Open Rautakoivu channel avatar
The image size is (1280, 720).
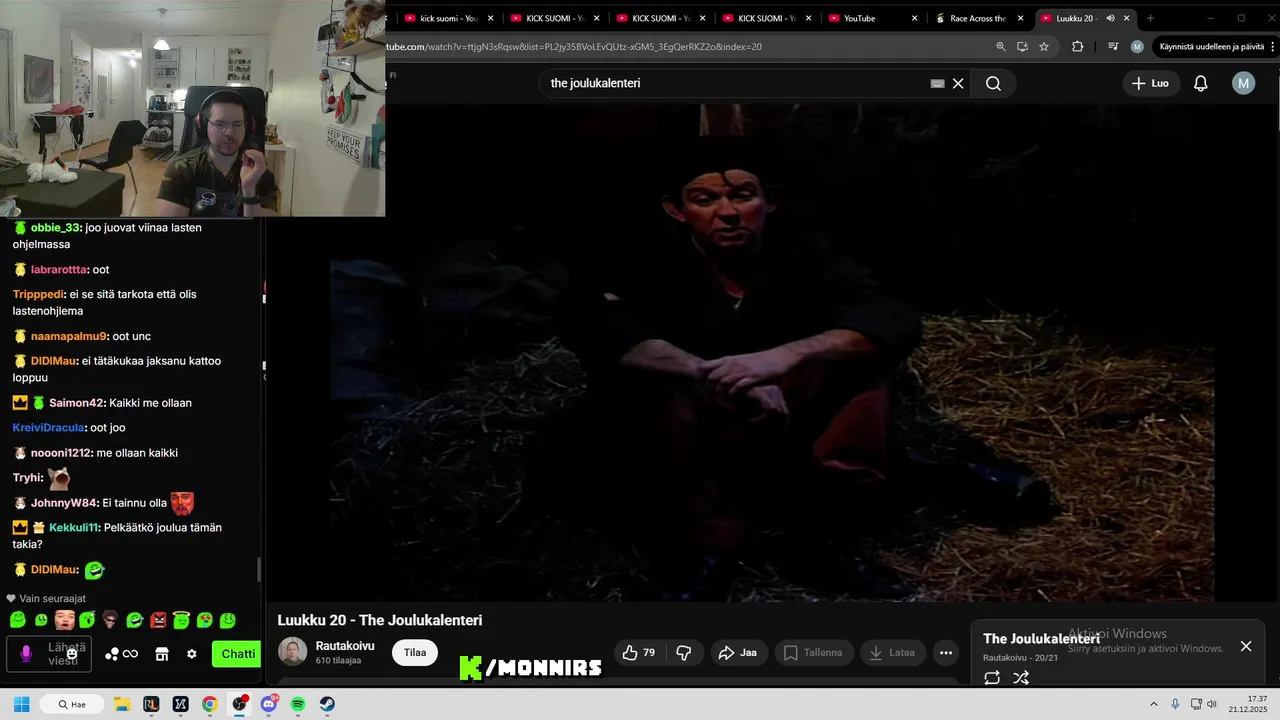[292, 652]
